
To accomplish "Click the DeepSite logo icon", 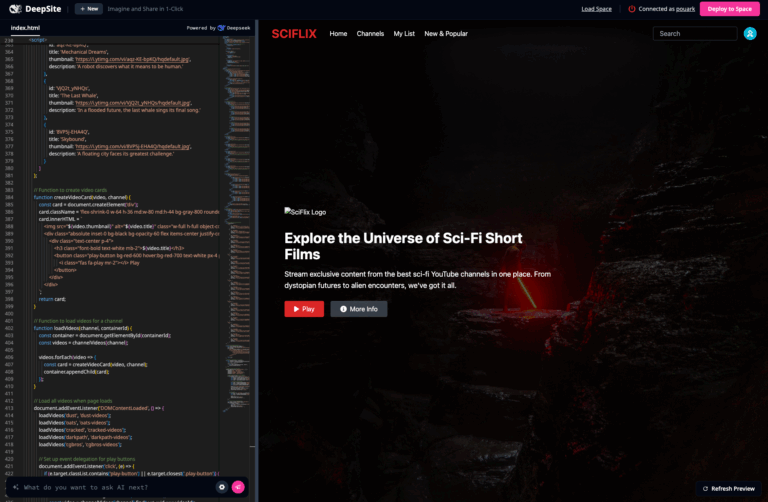I will pyautogui.click(x=15, y=9).
